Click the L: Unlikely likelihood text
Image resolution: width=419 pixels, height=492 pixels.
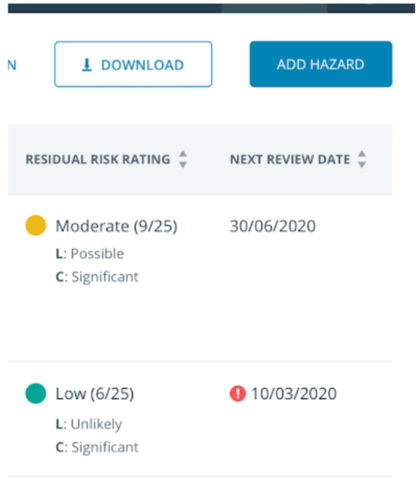(x=89, y=424)
